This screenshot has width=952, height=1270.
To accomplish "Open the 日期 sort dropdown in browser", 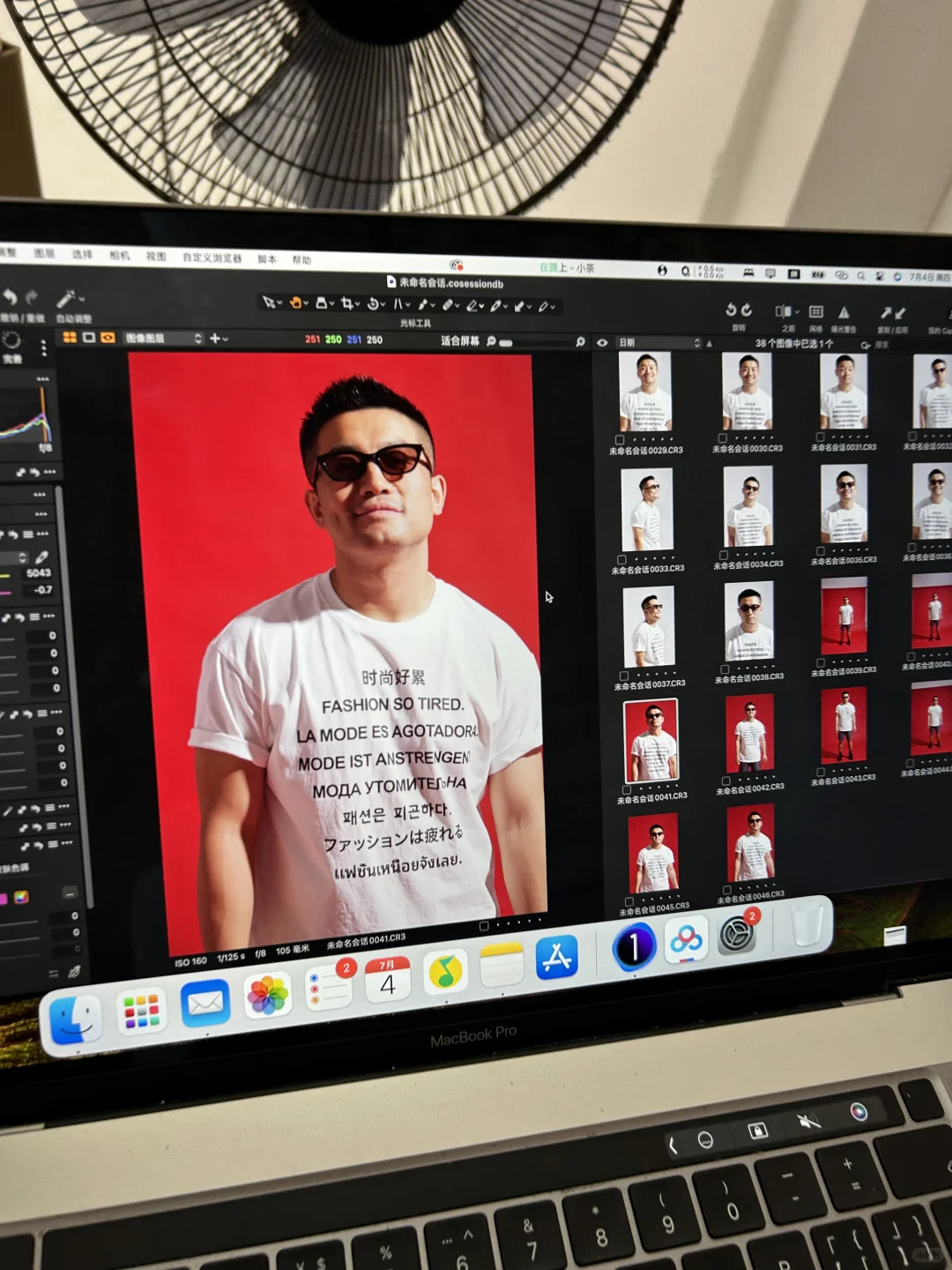I will pyautogui.click(x=658, y=342).
